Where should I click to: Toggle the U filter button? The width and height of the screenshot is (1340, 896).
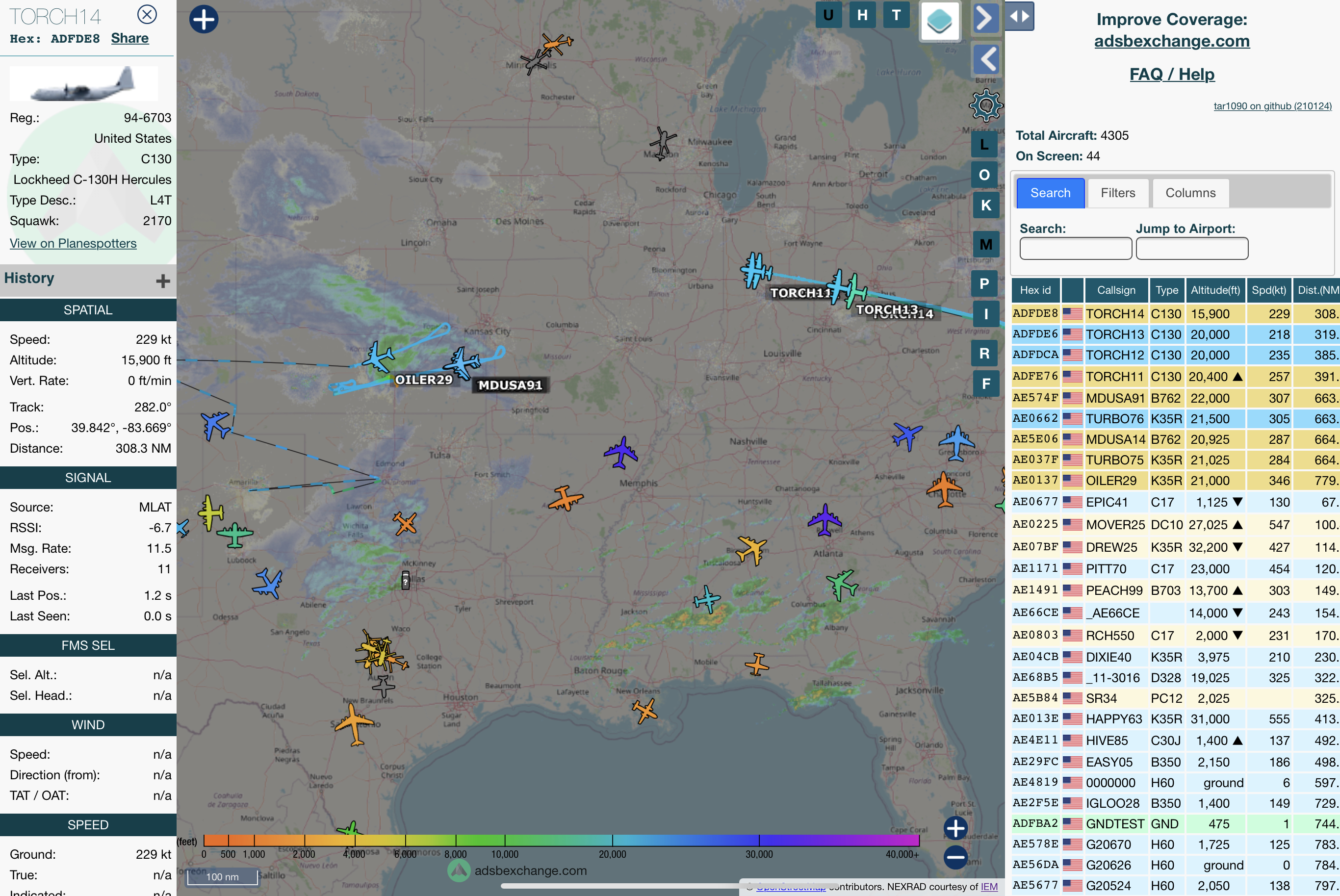coord(828,15)
